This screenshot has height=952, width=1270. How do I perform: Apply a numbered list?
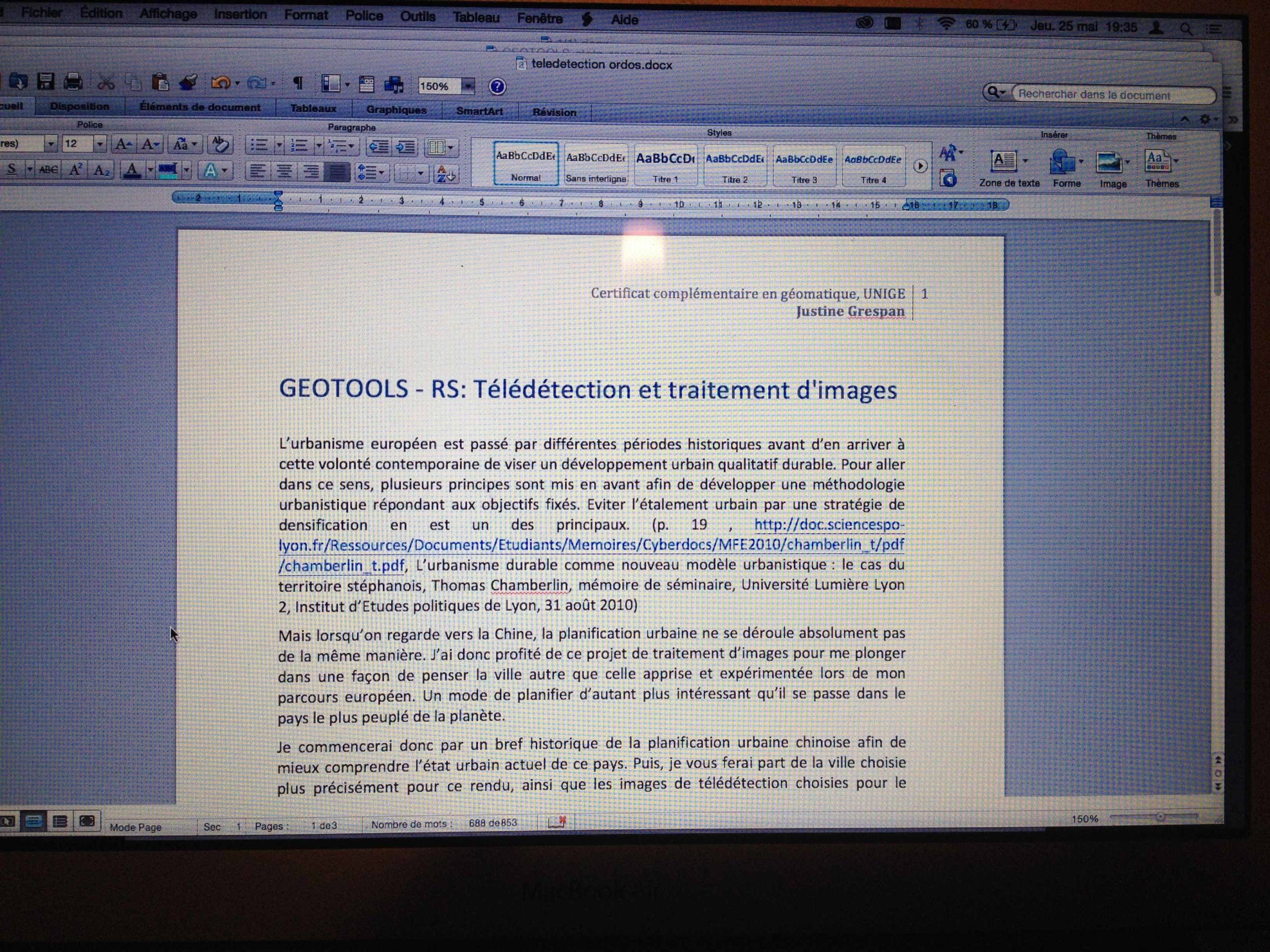[x=299, y=146]
